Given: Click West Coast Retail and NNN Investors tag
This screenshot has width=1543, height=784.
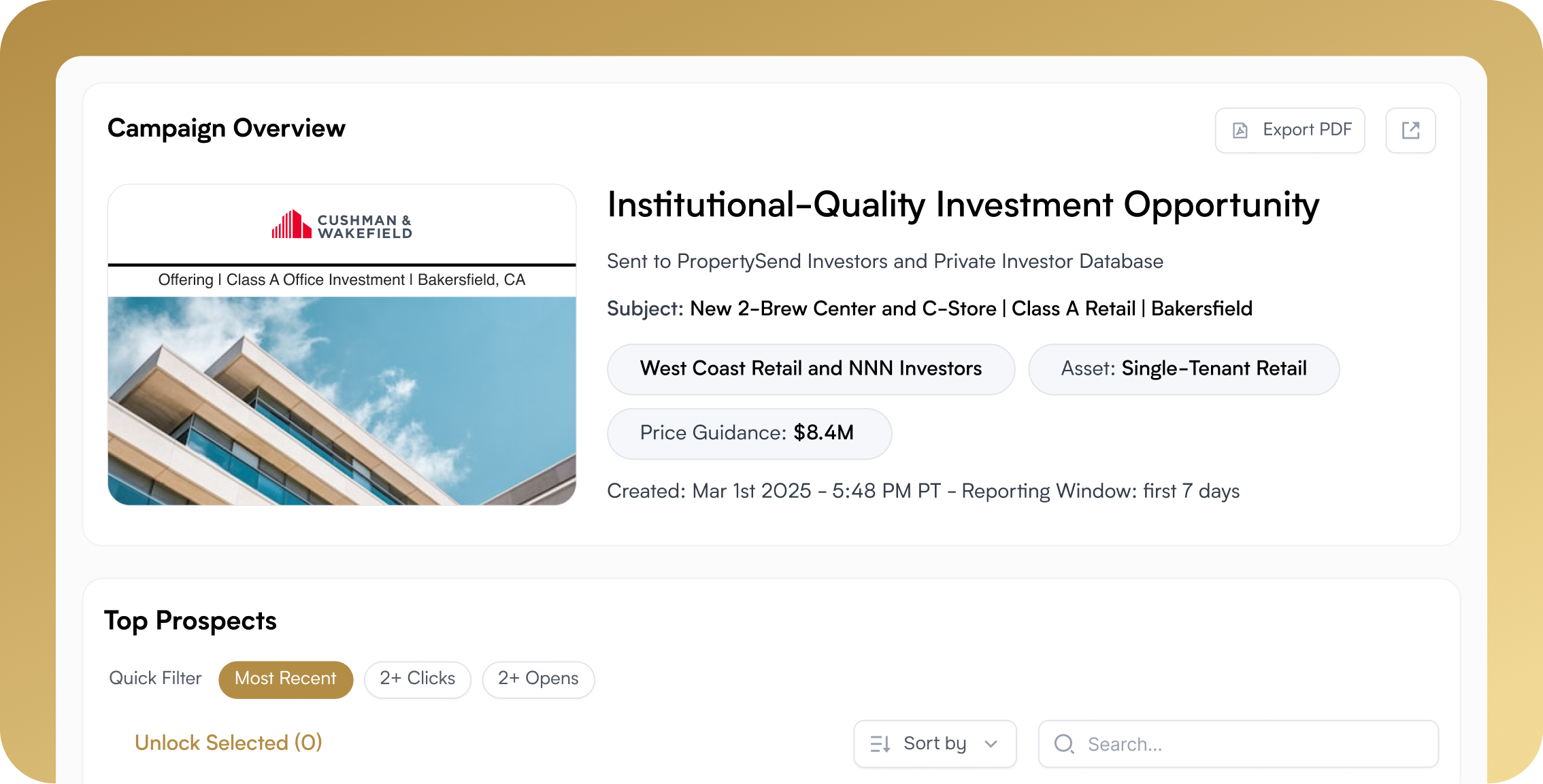Looking at the screenshot, I should [810, 369].
